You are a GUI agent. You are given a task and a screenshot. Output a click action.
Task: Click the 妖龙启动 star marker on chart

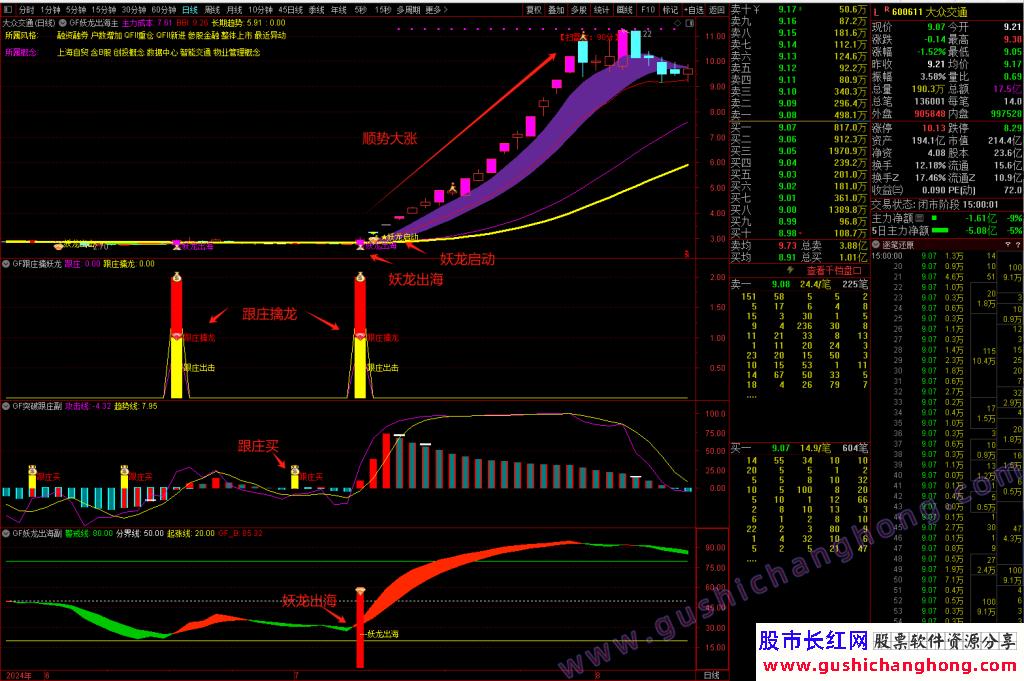384,237
